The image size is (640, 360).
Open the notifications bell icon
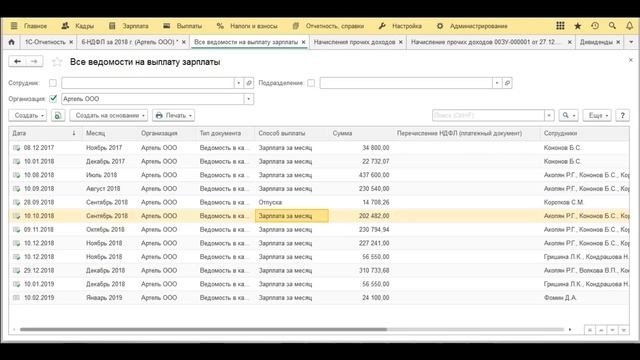pyautogui.click(x=629, y=26)
